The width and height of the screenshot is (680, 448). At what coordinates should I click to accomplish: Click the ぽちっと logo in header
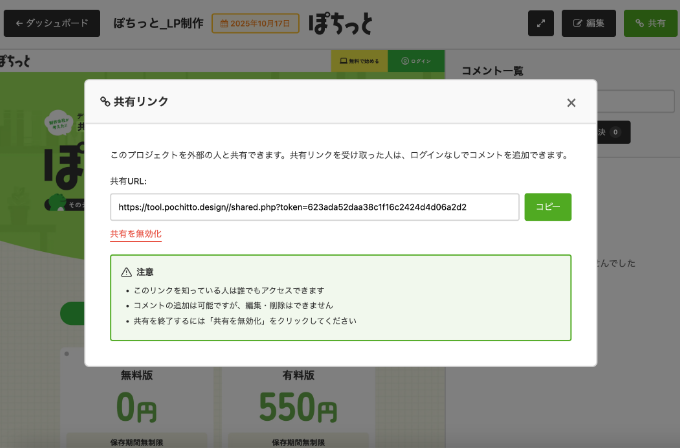coord(343,22)
